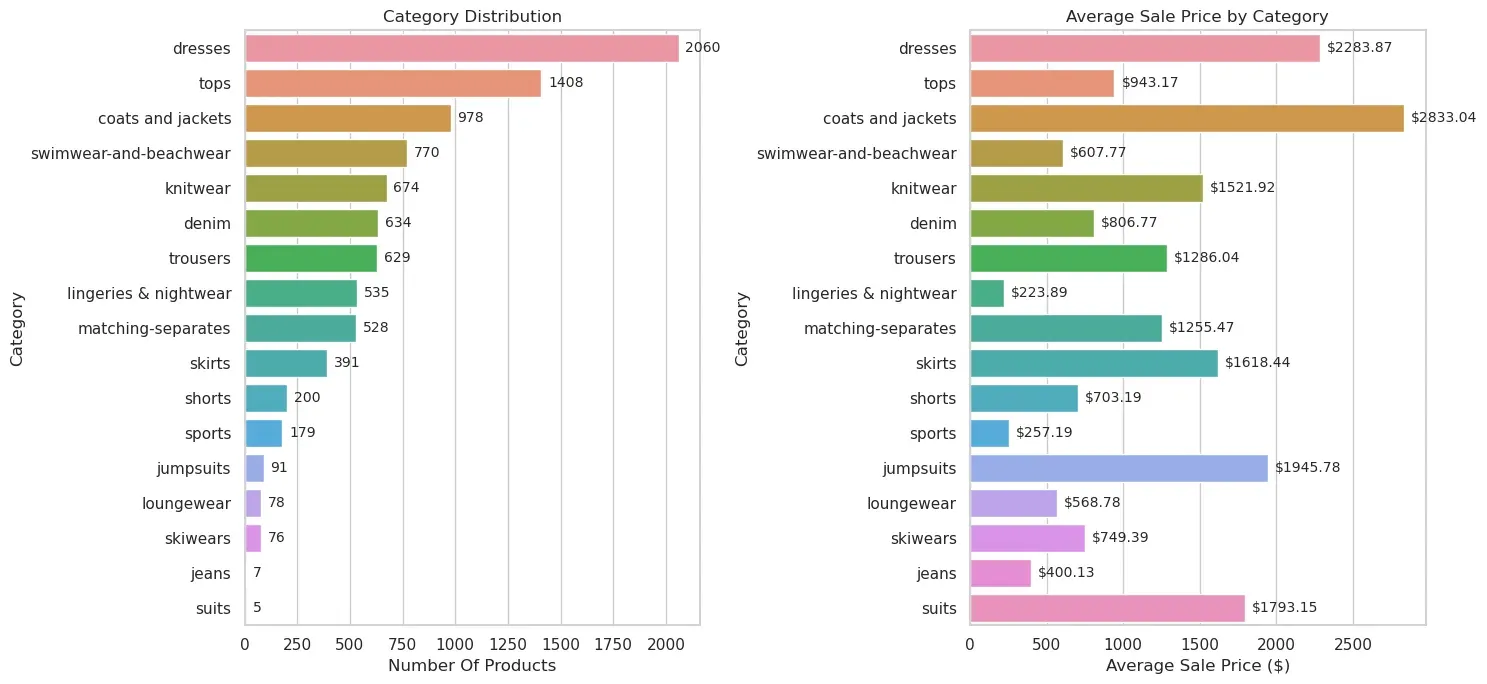
Task: Select the 674 knitwear count label
Action: (x=406, y=188)
